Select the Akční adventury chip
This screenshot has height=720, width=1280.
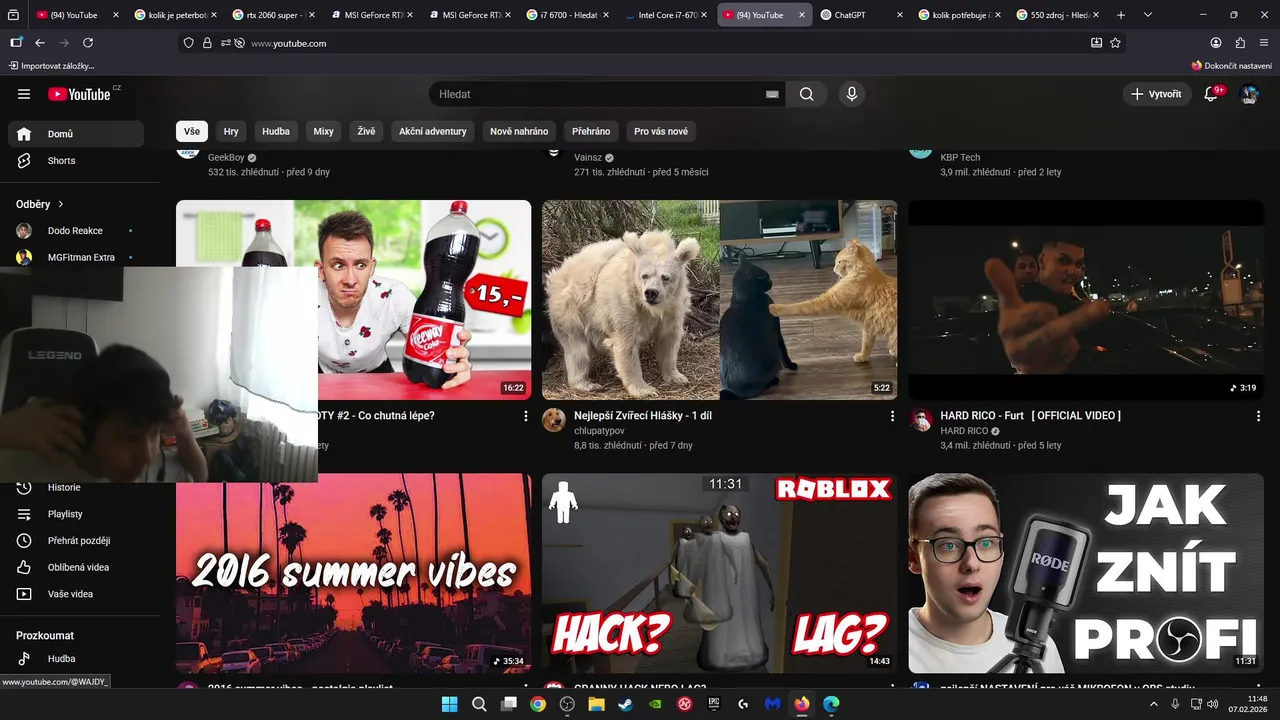432,131
